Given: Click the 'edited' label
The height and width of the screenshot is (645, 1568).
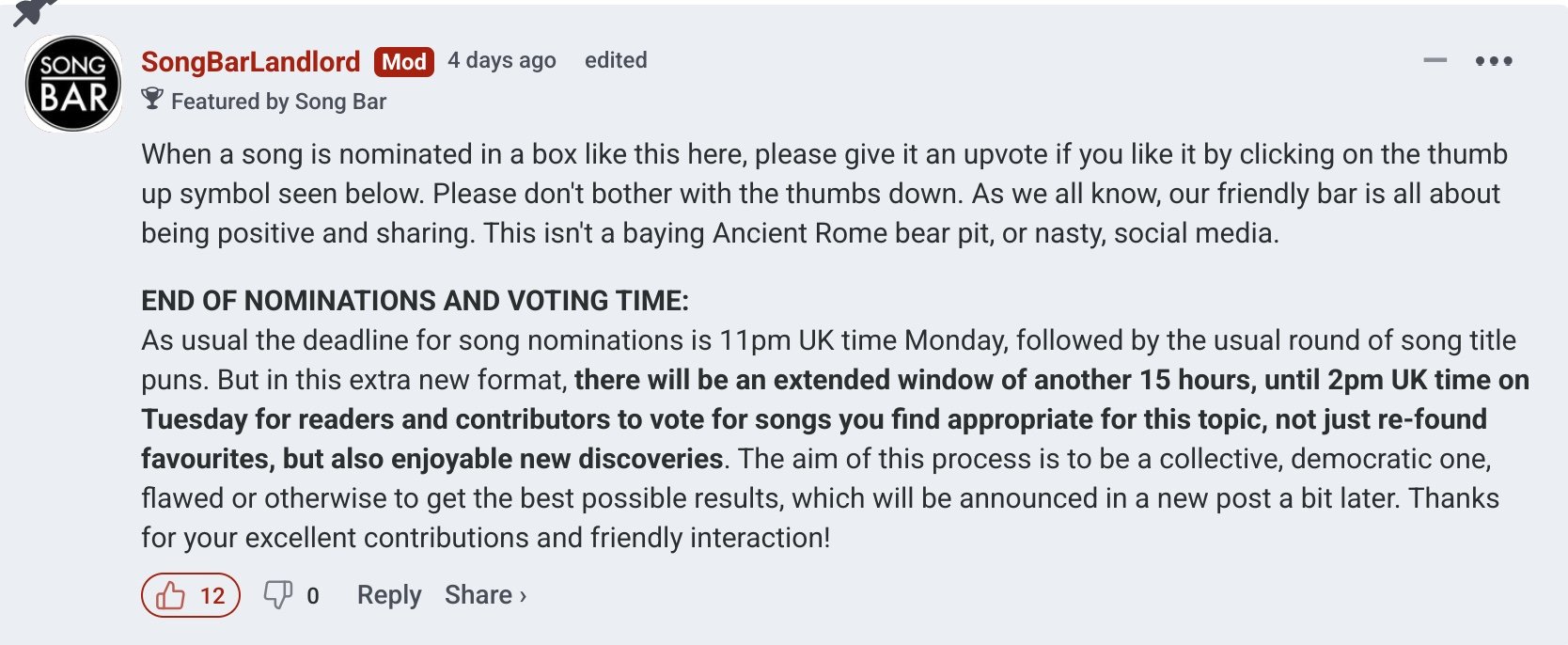Looking at the screenshot, I should (x=616, y=60).
